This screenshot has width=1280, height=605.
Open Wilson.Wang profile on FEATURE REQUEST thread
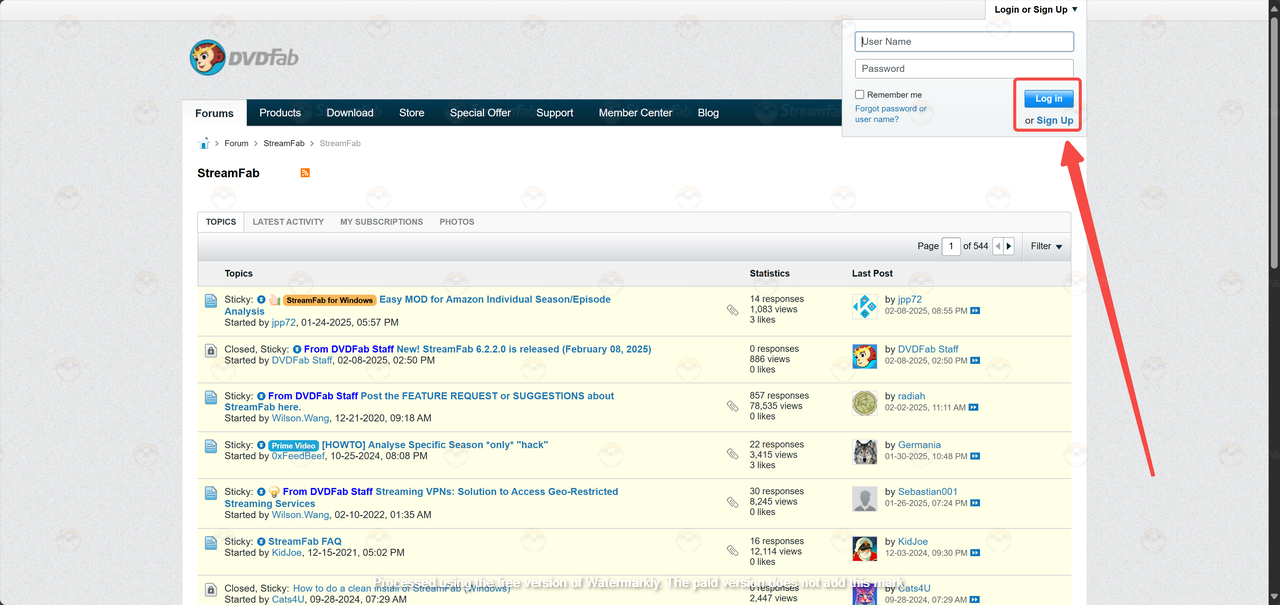coord(300,418)
